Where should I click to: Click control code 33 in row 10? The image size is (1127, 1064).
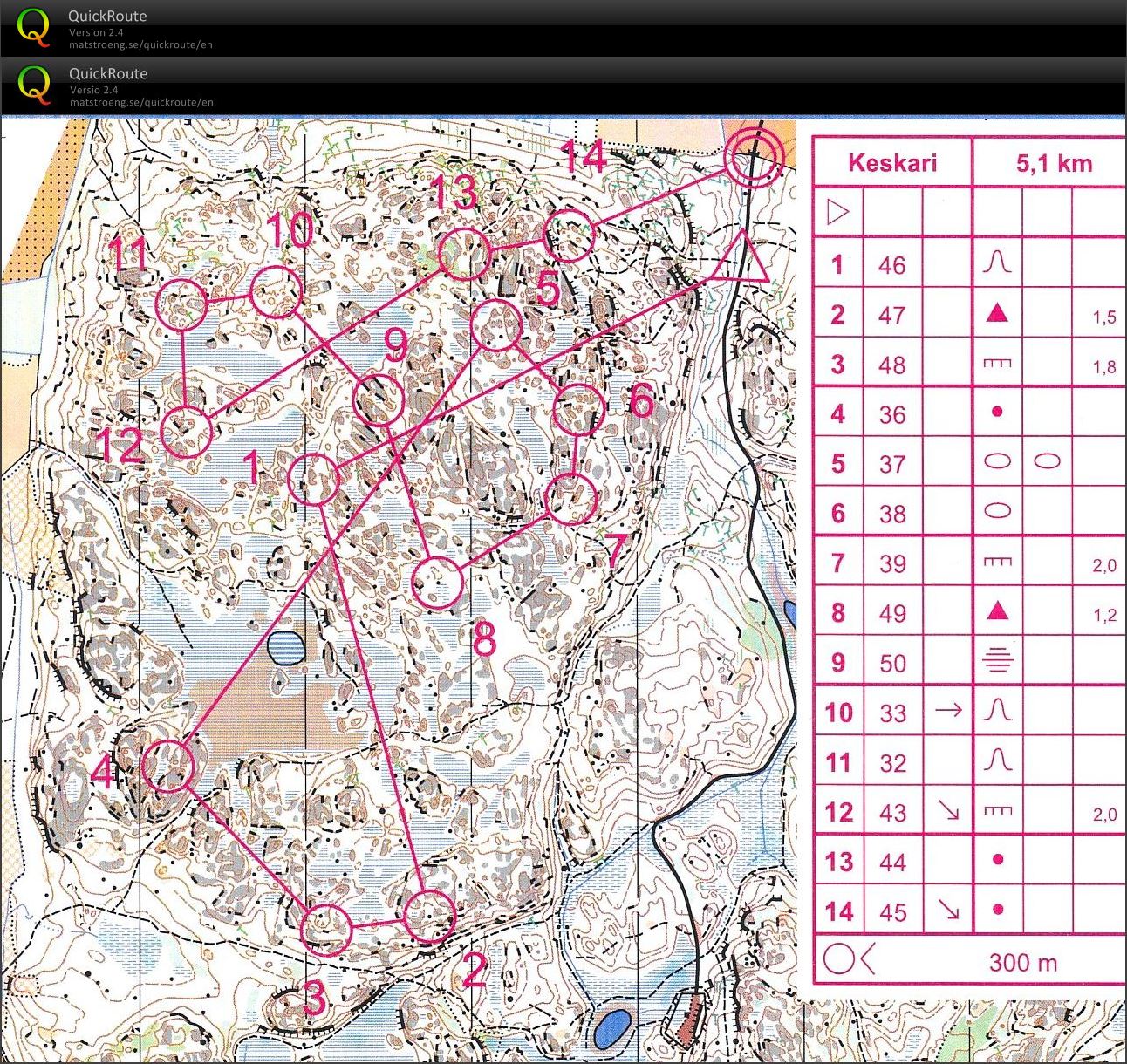pyautogui.click(x=891, y=713)
